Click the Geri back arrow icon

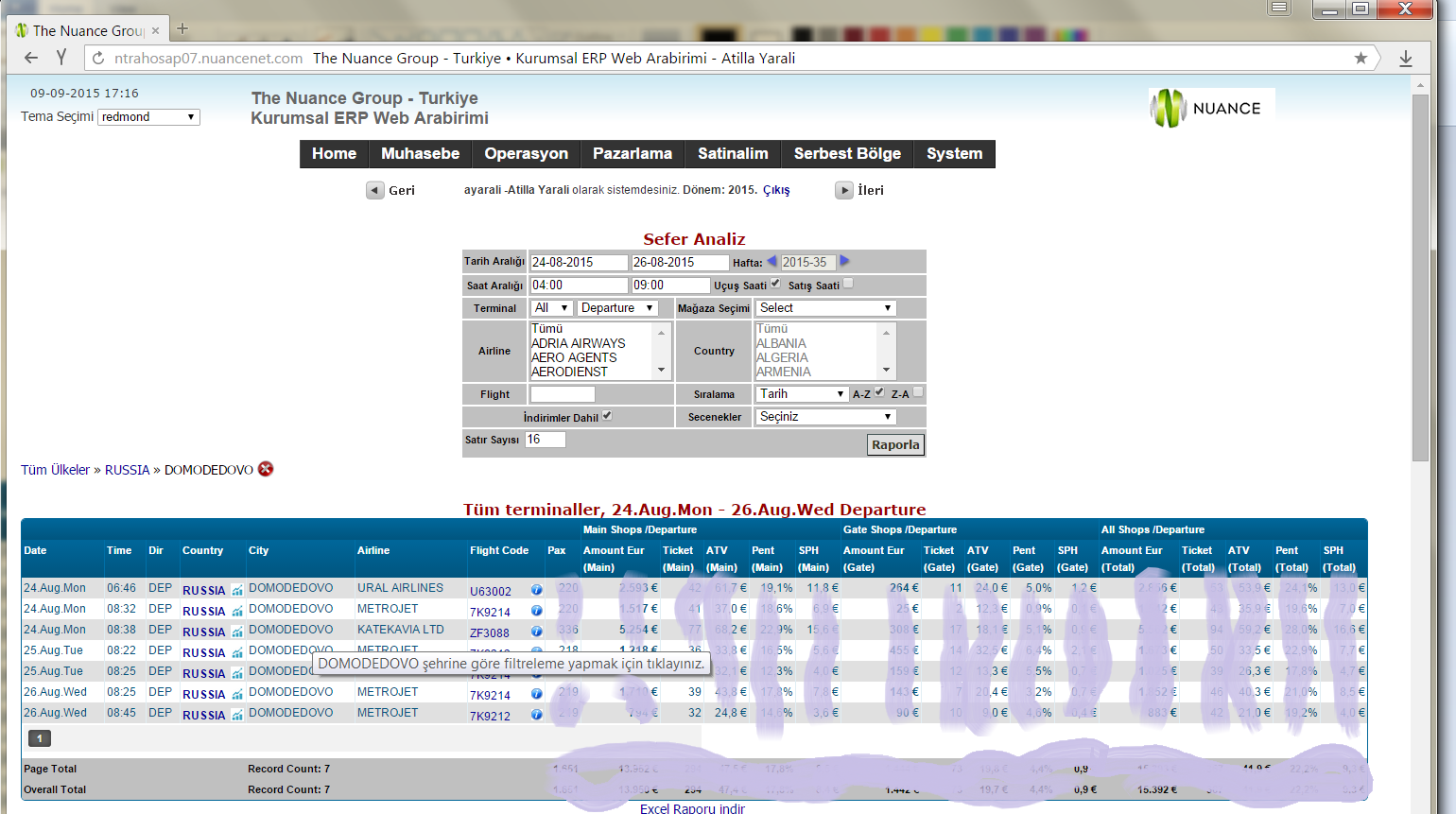[x=375, y=190]
